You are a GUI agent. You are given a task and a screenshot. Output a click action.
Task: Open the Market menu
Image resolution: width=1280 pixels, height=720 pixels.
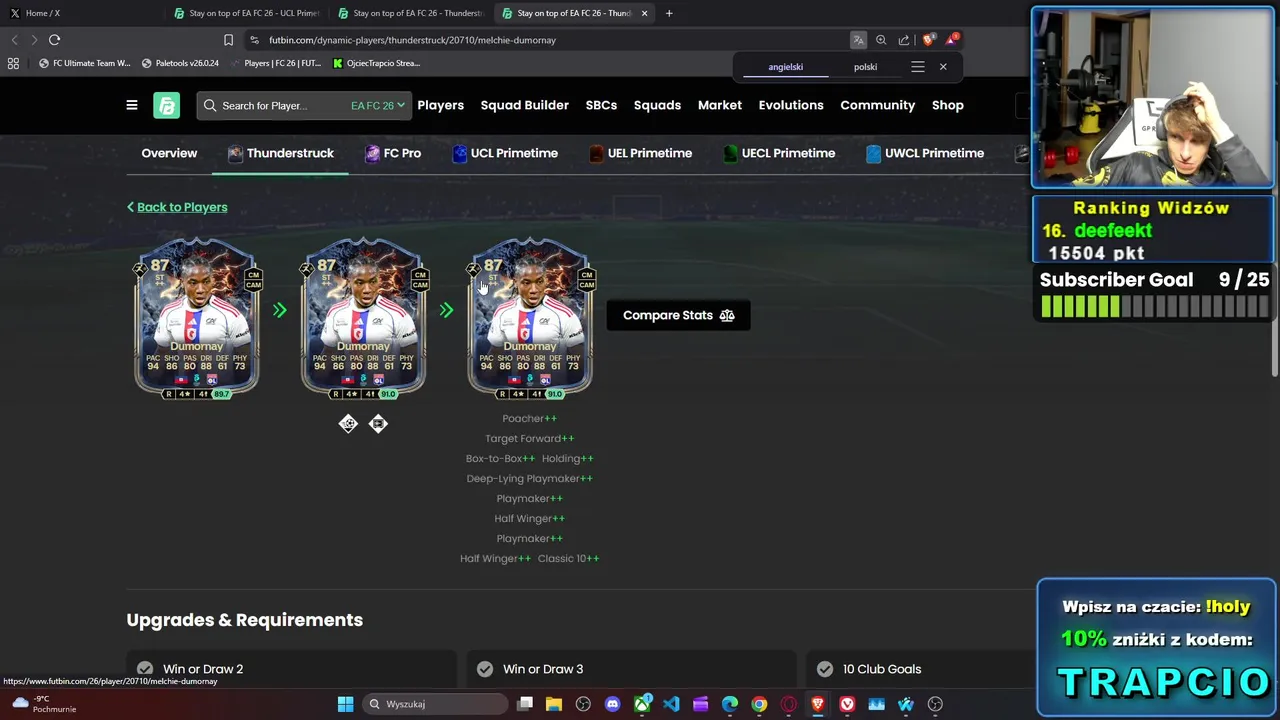pos(720,105)
